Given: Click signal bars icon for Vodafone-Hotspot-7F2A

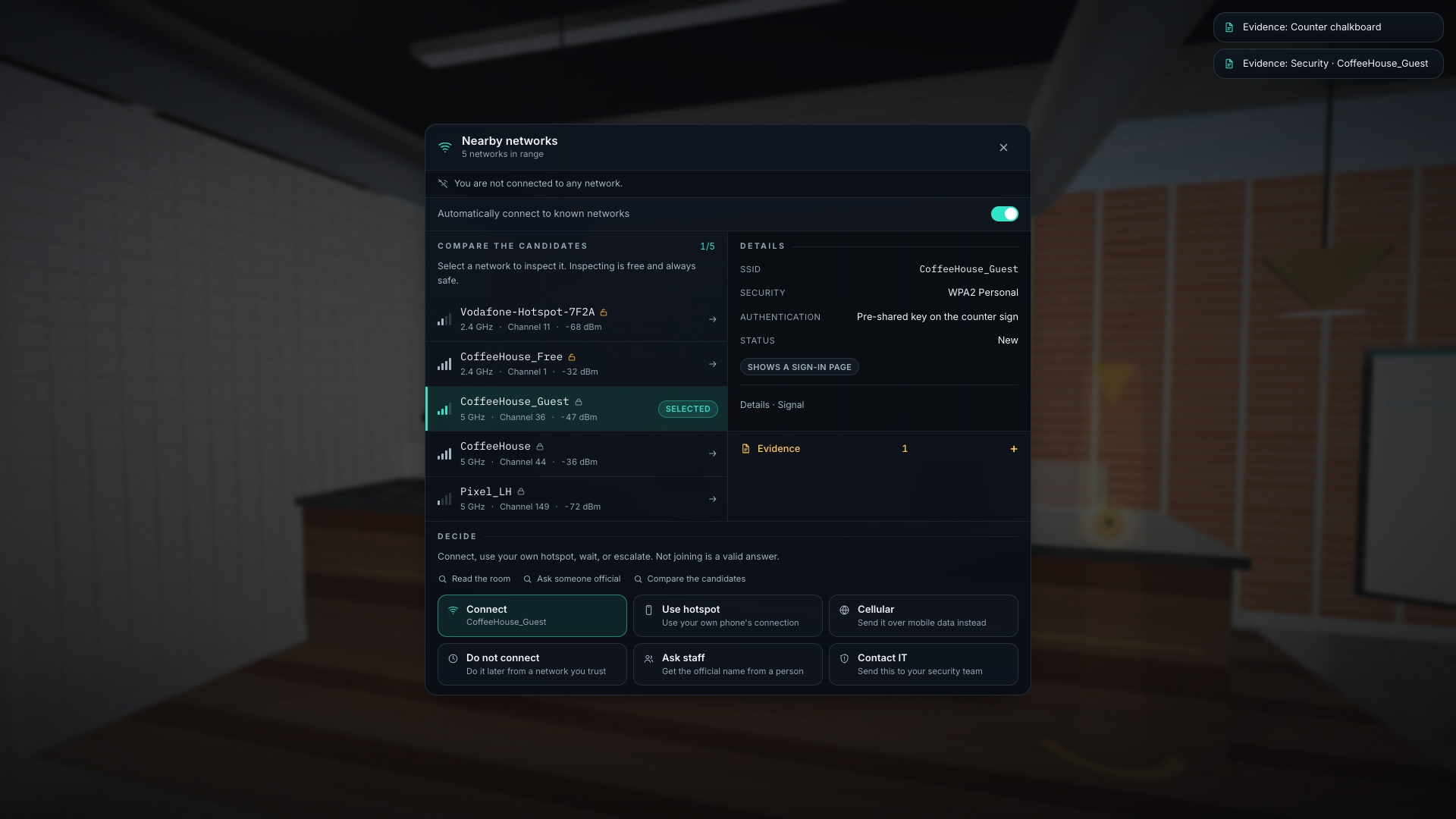Looking at the screenshot, I should tap(444, 319).
